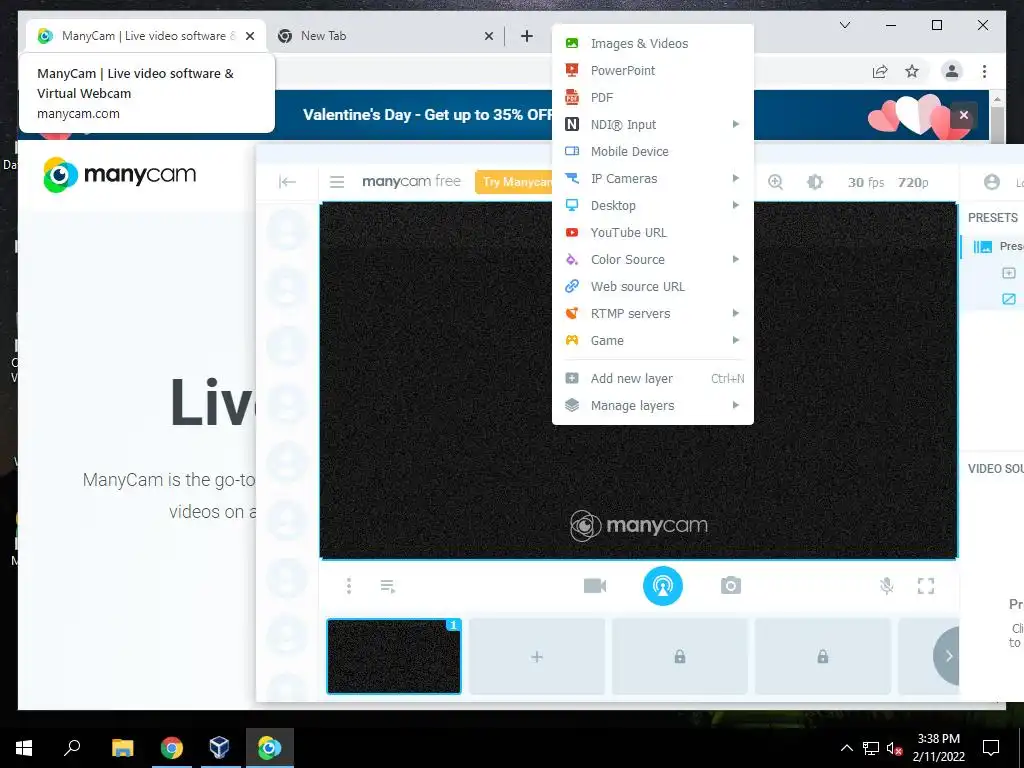This screenshot has width=1024, height=768.
Task: Add a new source with plus slot
Action: point(537,656)
